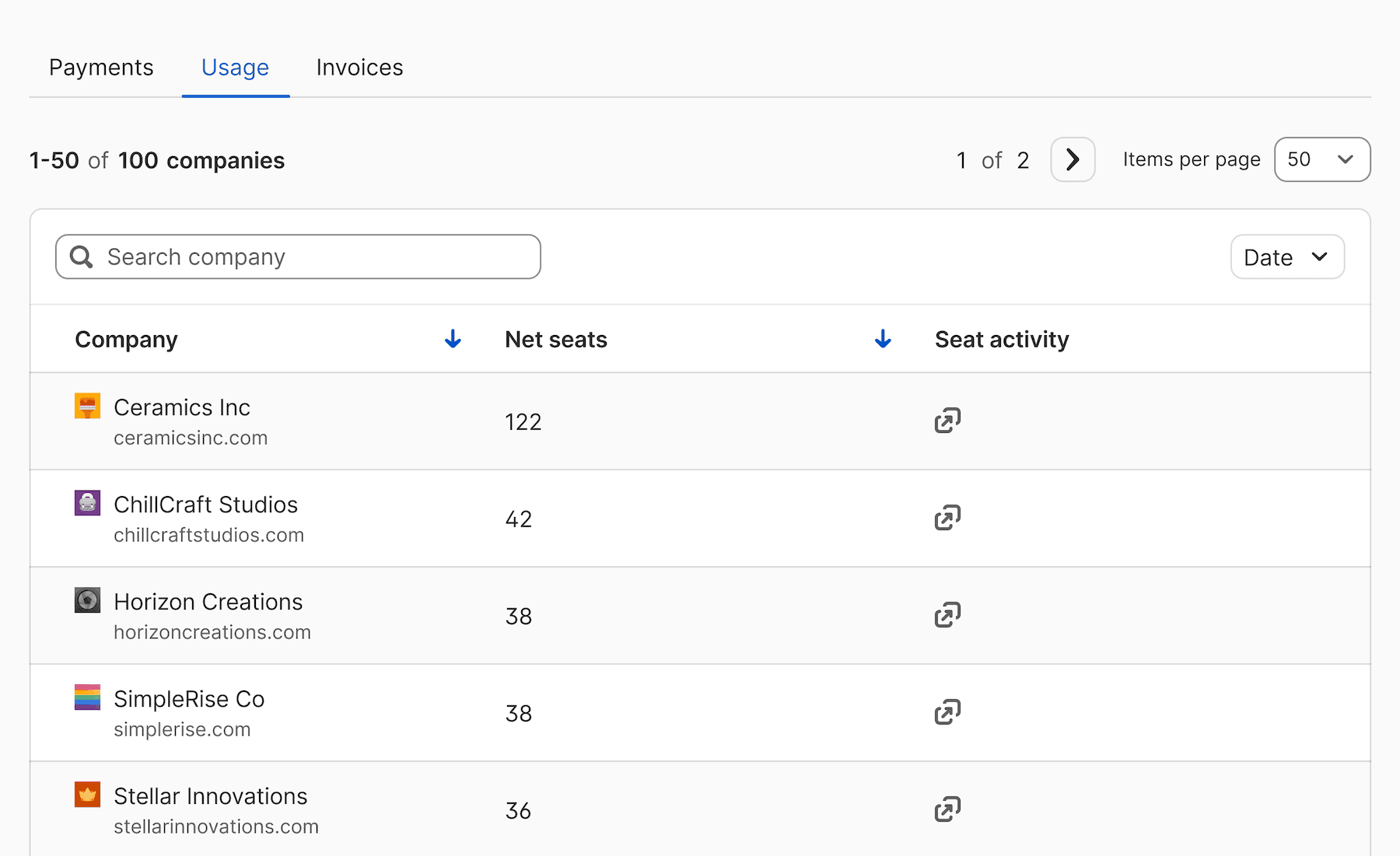The image size is (1400, 856).
Task: Click stellarinnovations.com domain text
Action: (x=216, y=826)
